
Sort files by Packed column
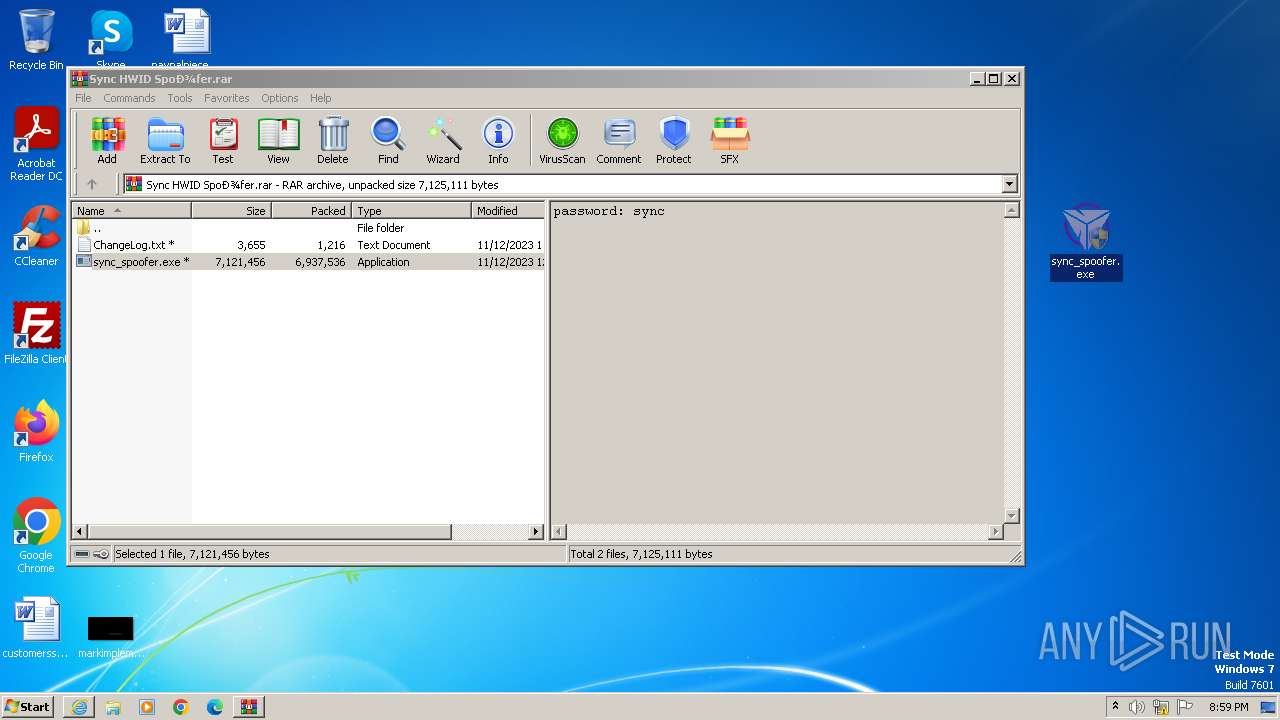(312, 210)
